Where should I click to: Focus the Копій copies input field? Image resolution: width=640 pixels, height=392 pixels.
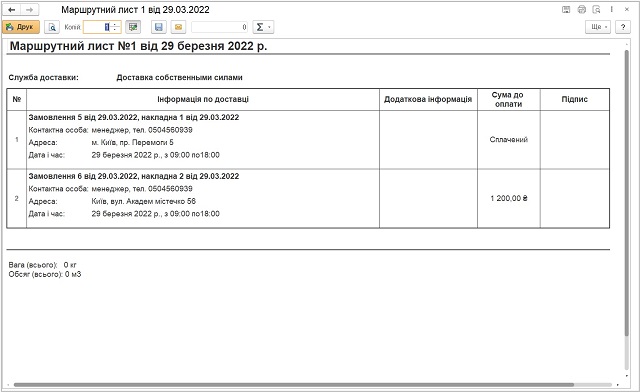point(97,27)
